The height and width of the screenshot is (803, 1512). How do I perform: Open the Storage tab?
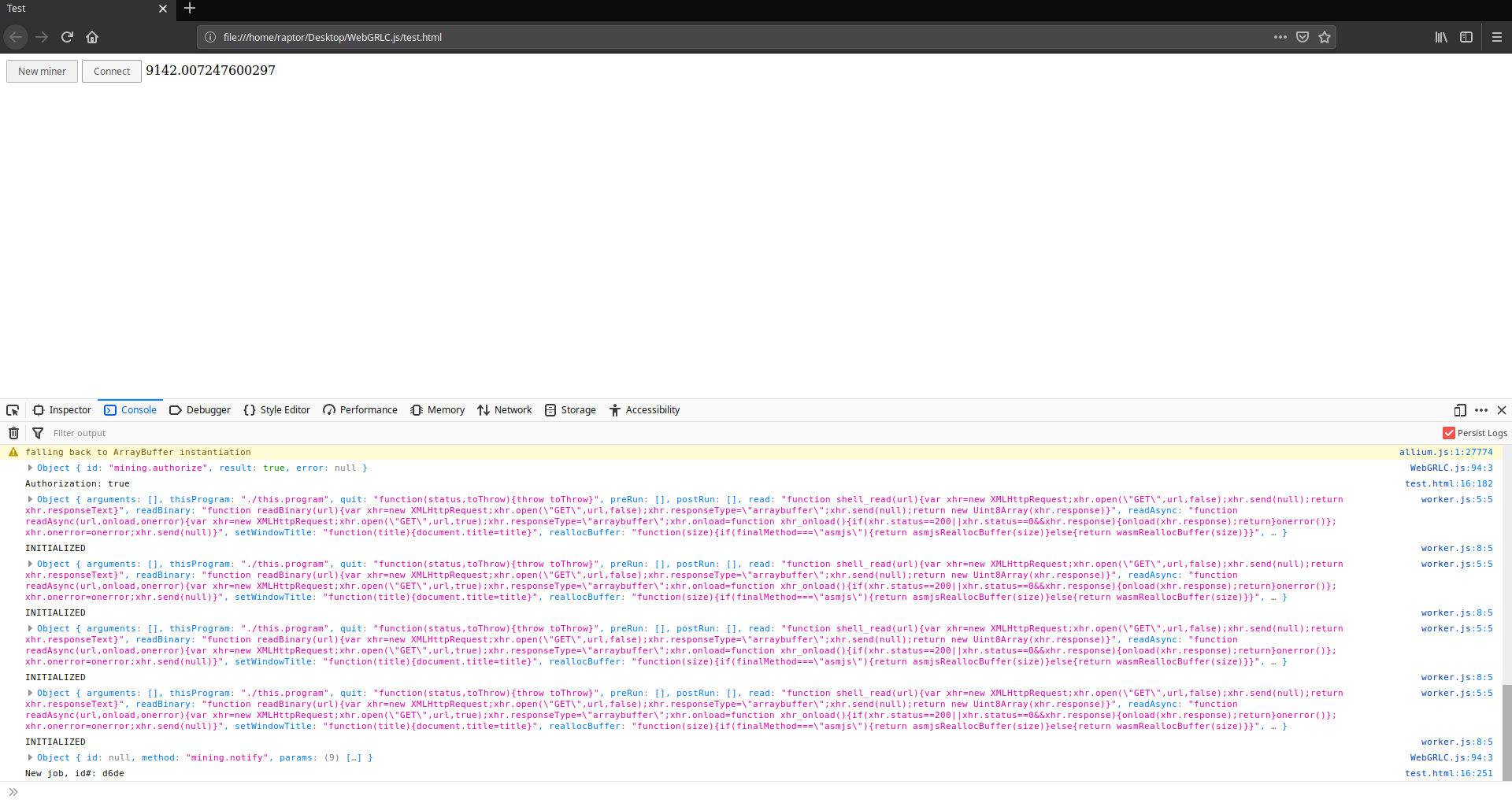coord(571,410)
